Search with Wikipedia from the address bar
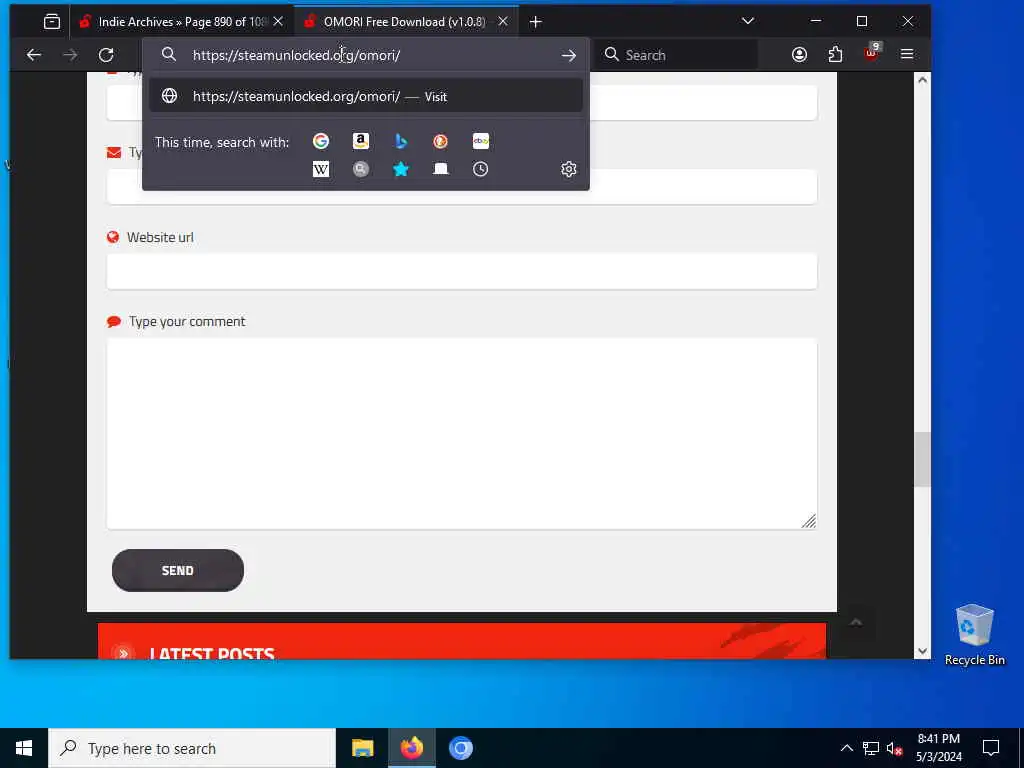 (x=321, y=169)
